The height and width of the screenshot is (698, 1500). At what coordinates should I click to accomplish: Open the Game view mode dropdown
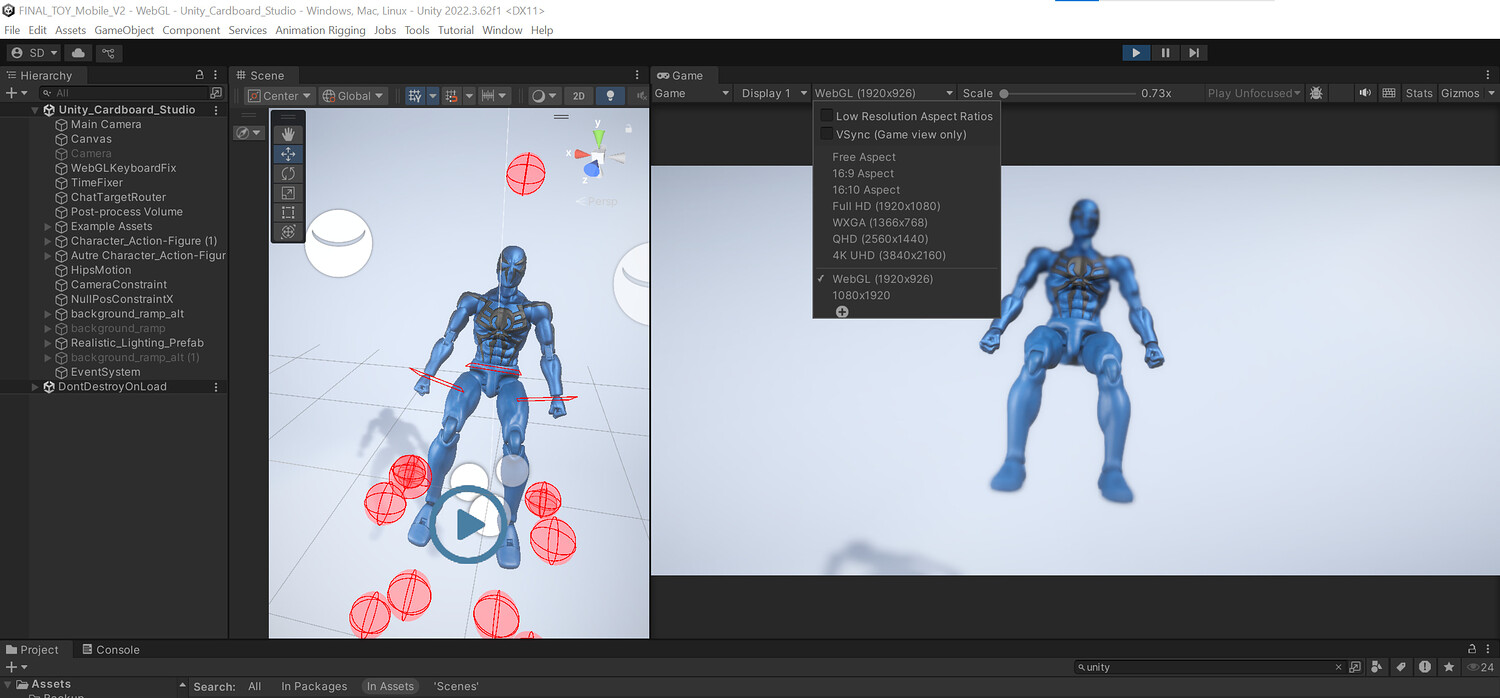point(692,93)
